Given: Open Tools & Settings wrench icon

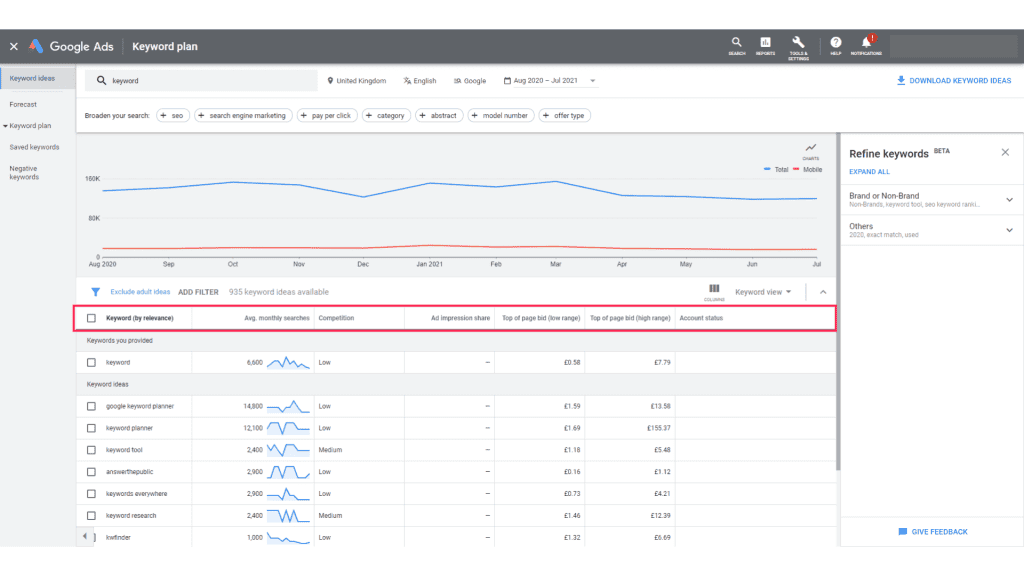Looking at the screenshot, I should pos(798,42).
